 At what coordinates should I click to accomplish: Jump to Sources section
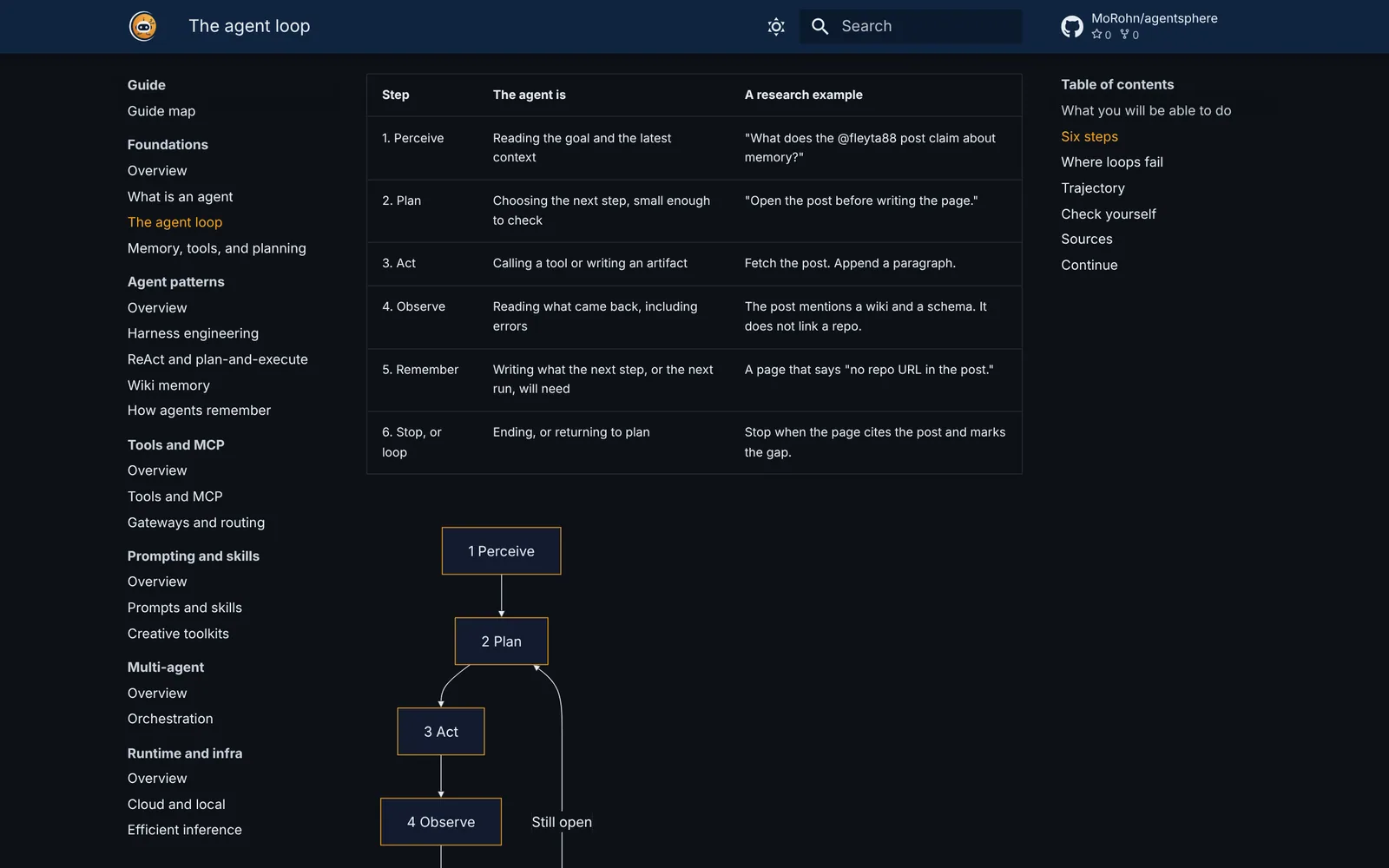click(x=1087, y=240)
